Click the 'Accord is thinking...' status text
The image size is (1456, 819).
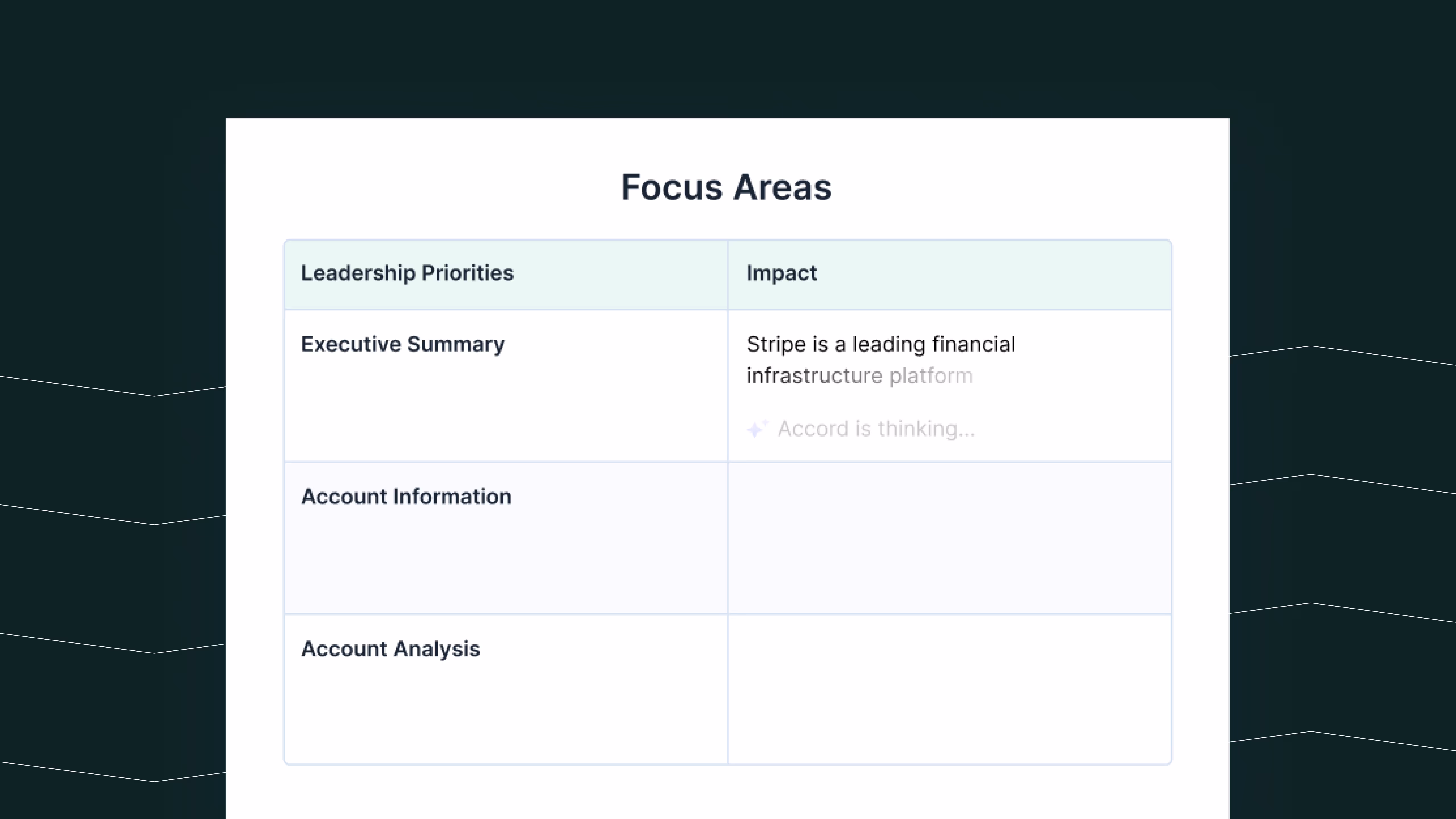pyautogui.click(x=876, y=429)
